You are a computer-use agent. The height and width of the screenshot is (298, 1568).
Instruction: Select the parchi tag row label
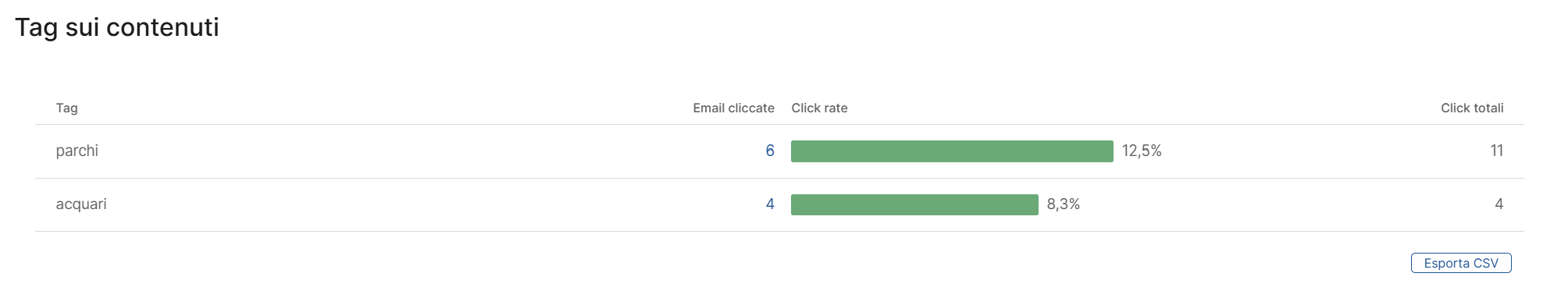click(77, 151)
